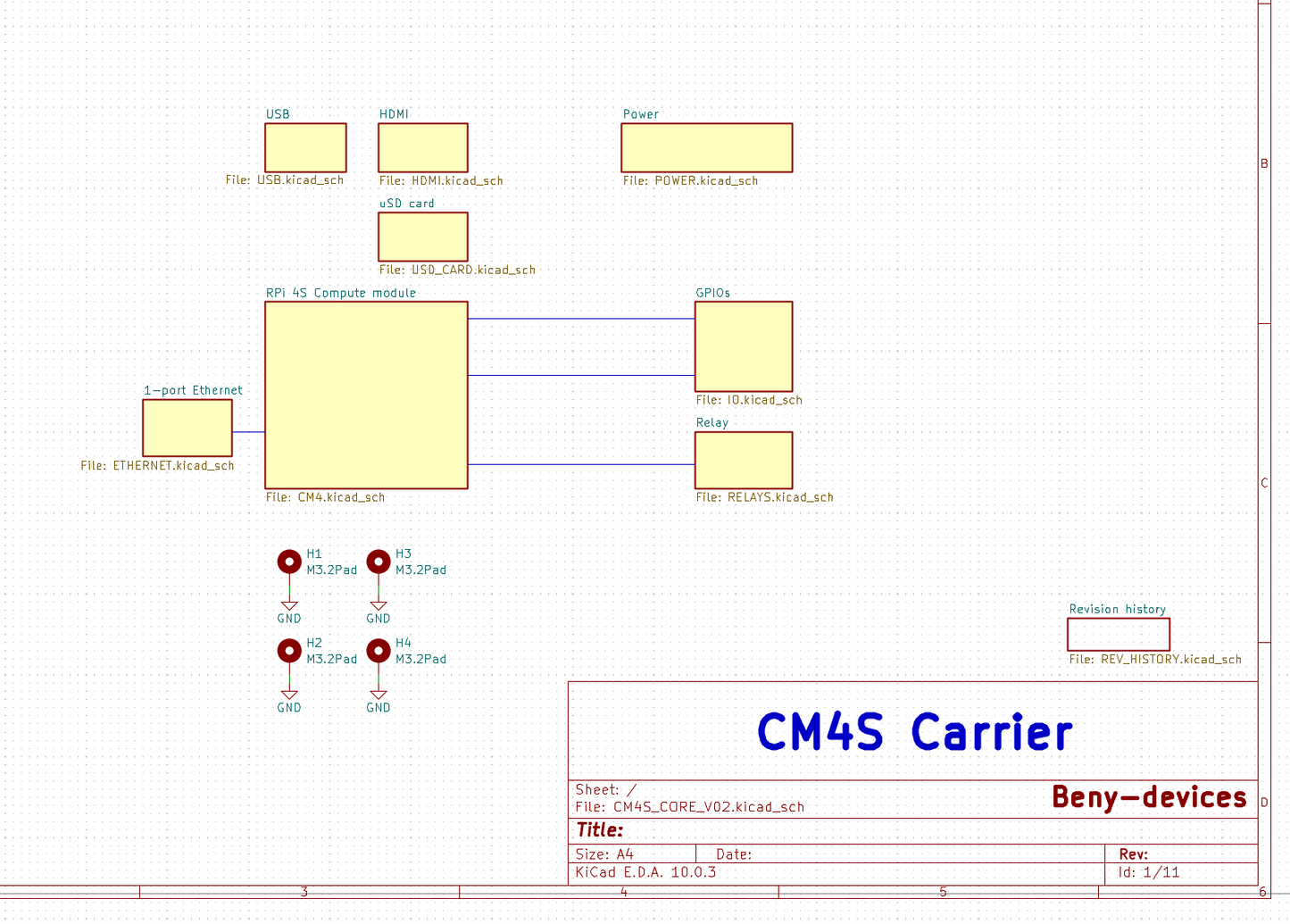Click the '1-port Ethernet' sheet name

[193, 390]
